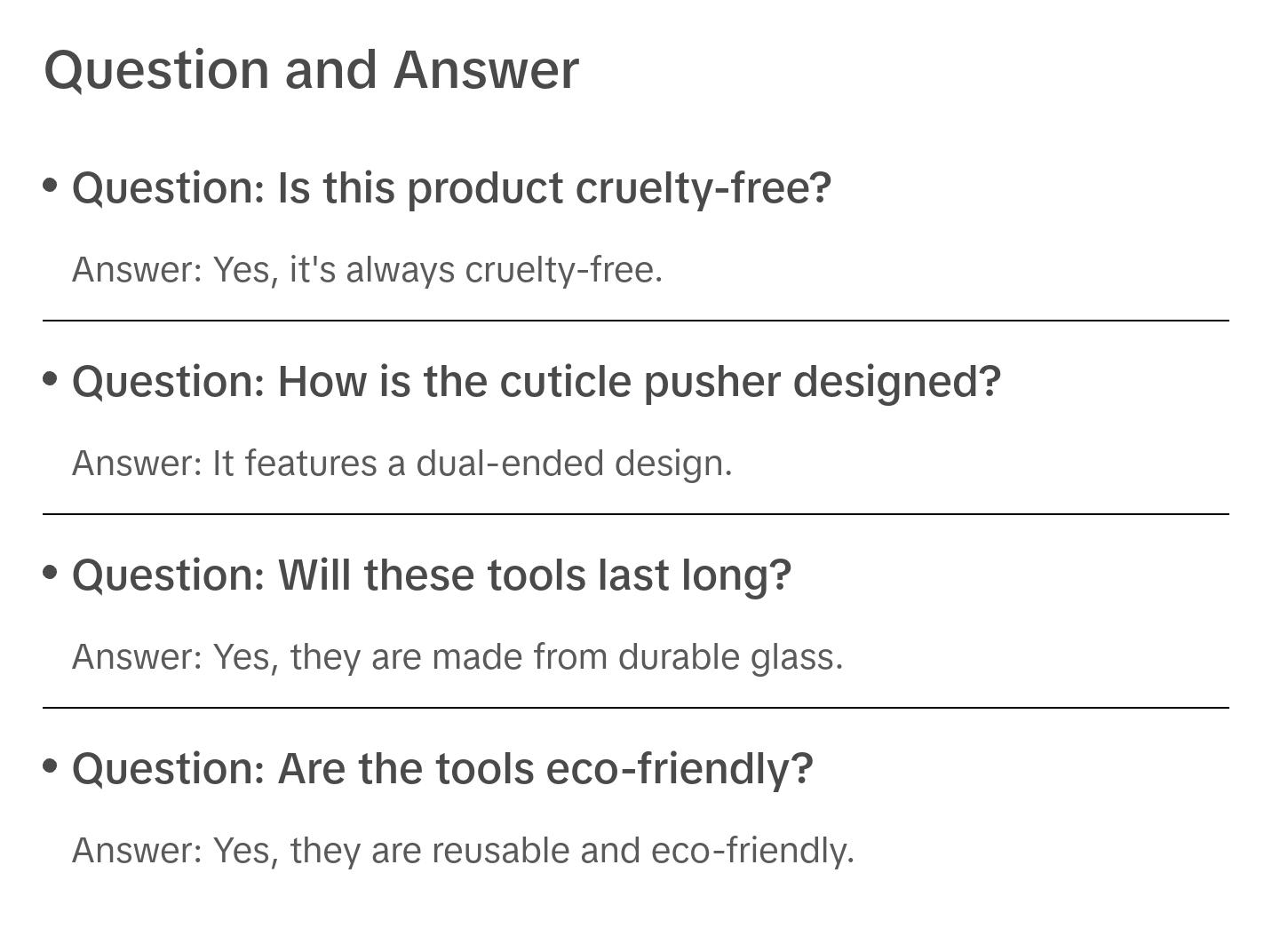Click the "Will these tools last long?" question
Image resolution: width=1272 pixels, height=952 pixels.
tap(431, 575)
